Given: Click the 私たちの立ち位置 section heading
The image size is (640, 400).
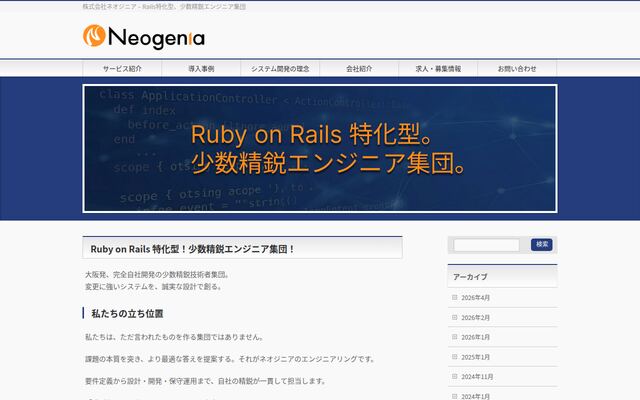Looking at the screenshot, I should pyautogui.click(x=127, y=313).
